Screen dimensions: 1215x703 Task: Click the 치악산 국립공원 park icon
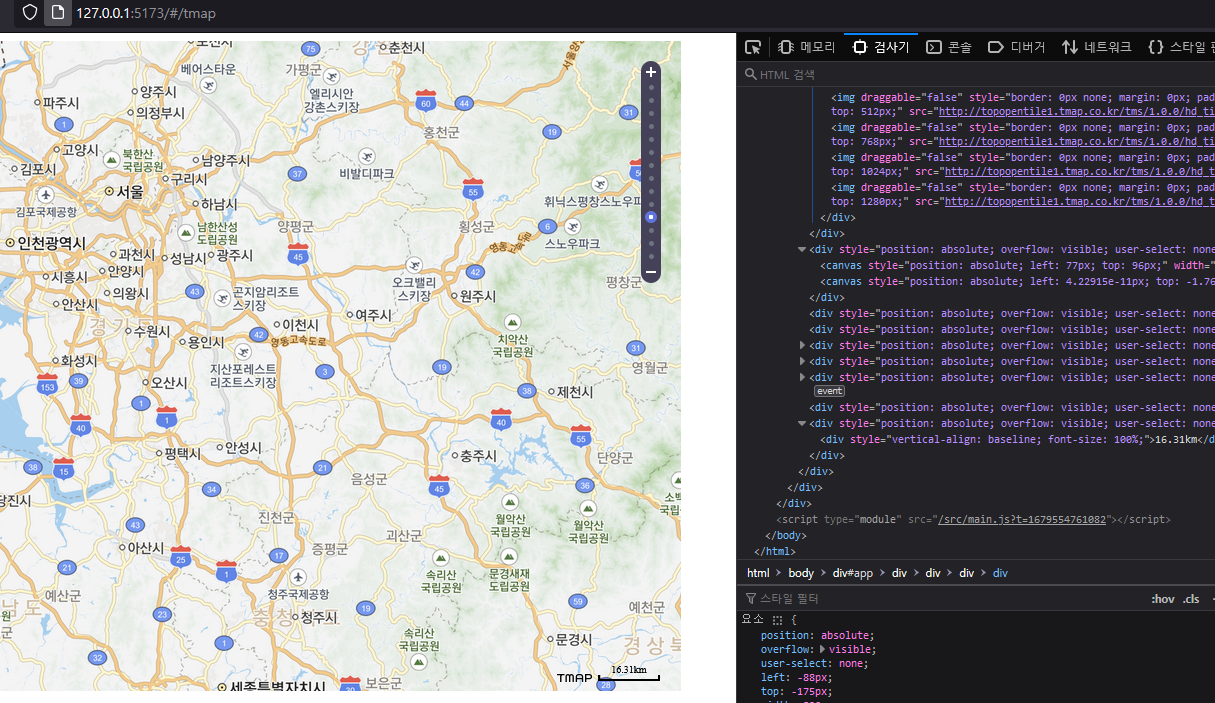(513, 322)
